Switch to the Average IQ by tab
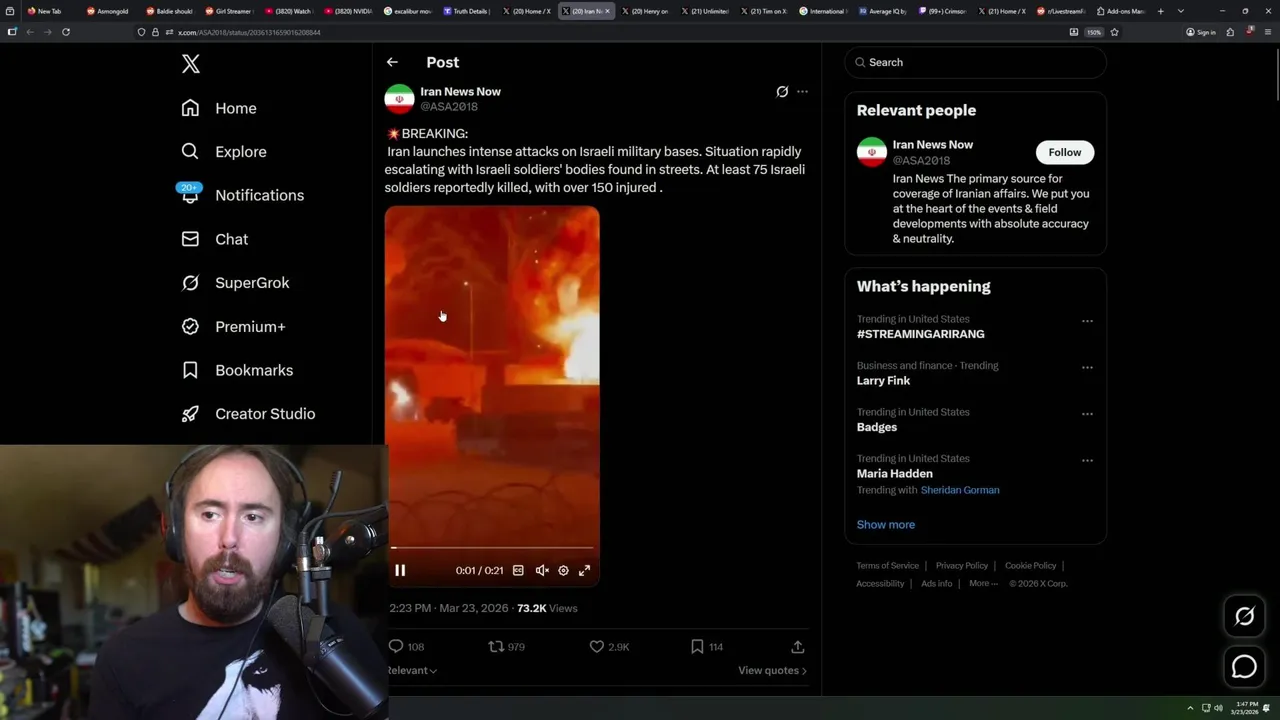Screen dimensions: 1280x720 (x=884, y=11)
